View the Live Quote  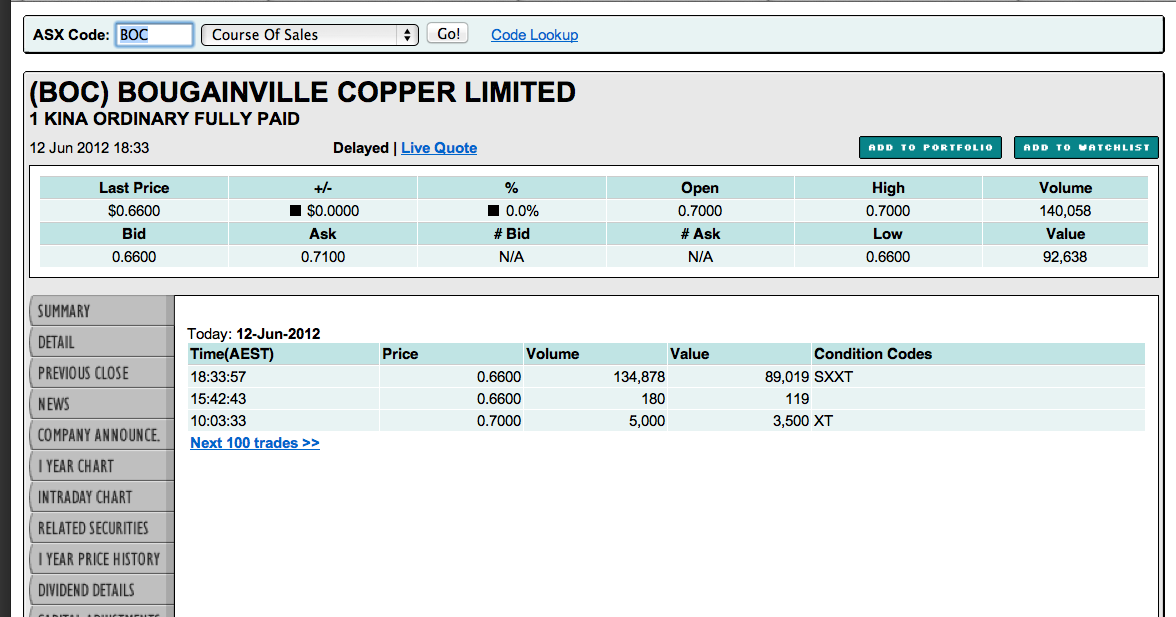point(439,147)
